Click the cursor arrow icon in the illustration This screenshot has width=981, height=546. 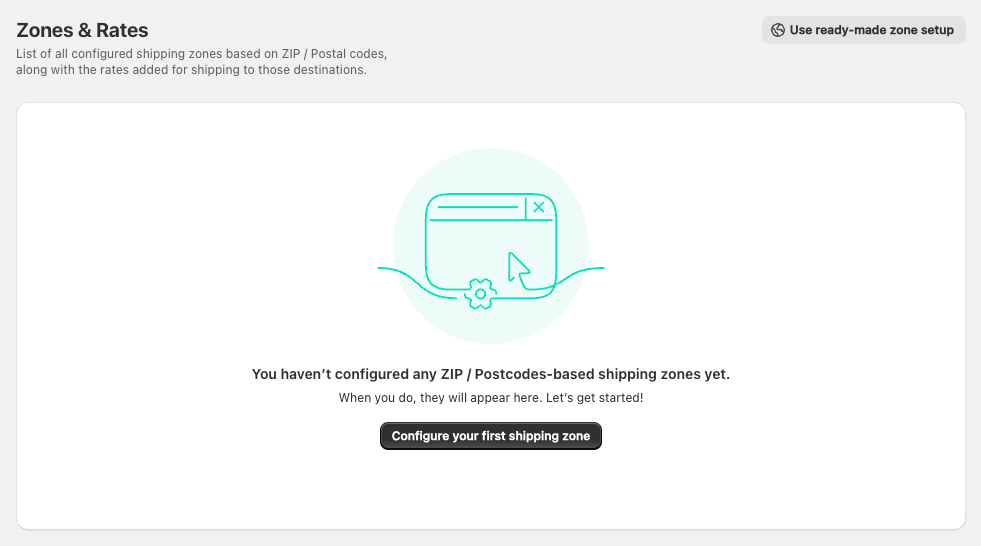[518, 268]
